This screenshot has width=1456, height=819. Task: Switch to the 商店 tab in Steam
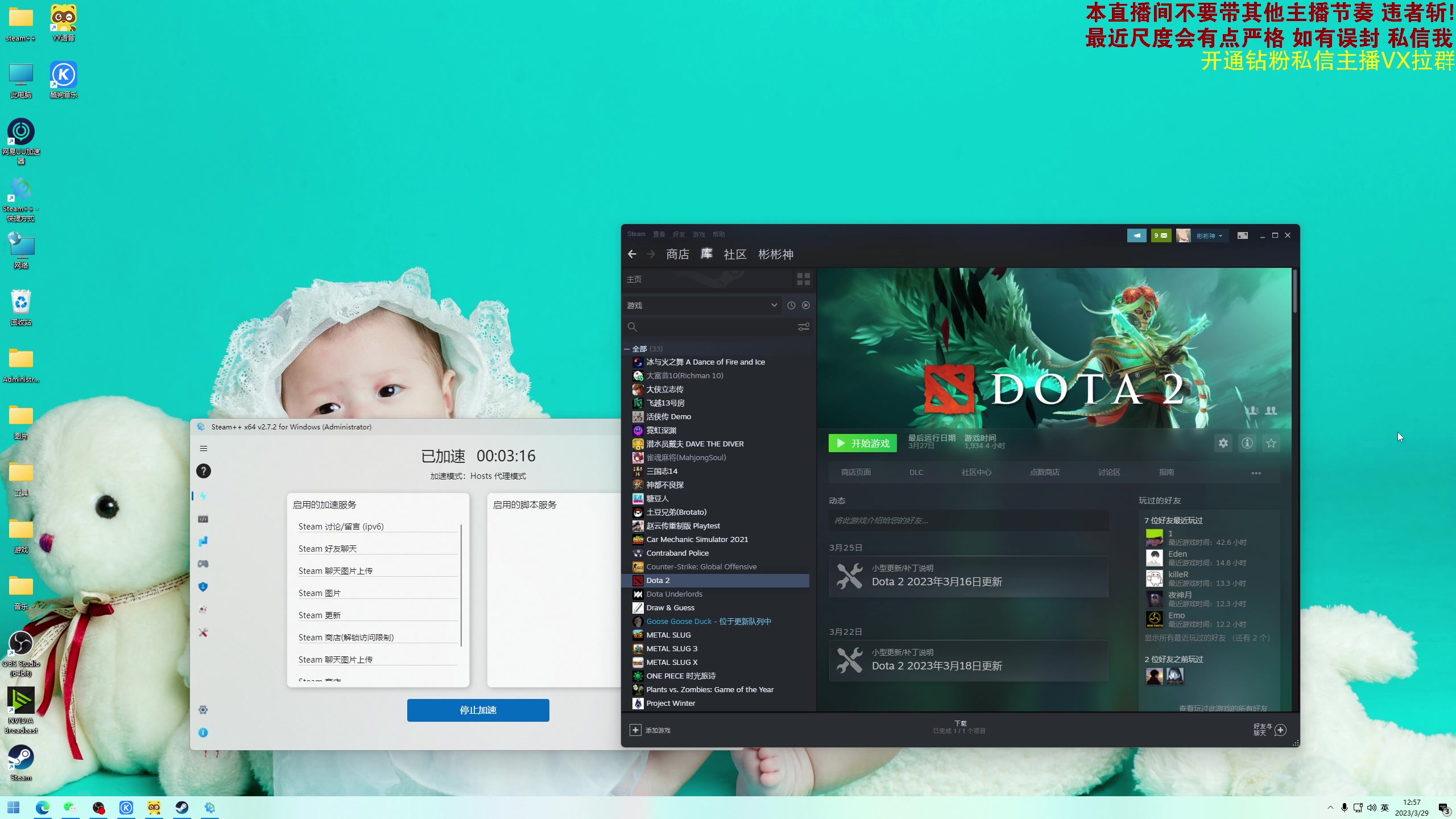pos(677,254)
